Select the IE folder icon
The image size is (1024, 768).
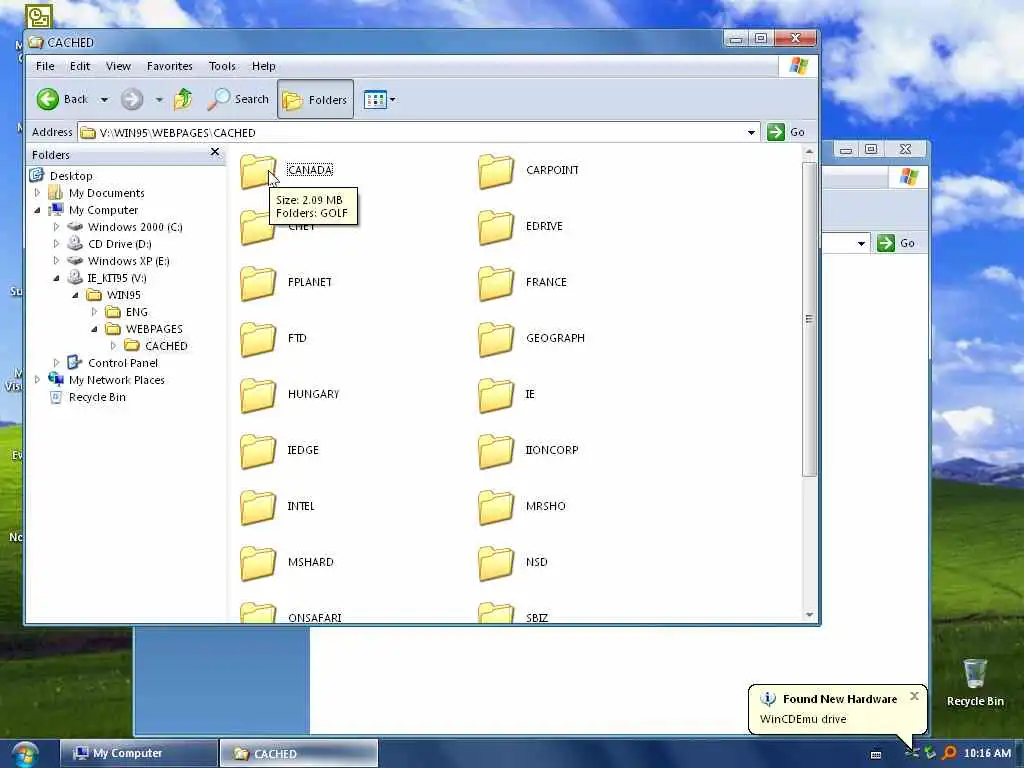point(496,395)
